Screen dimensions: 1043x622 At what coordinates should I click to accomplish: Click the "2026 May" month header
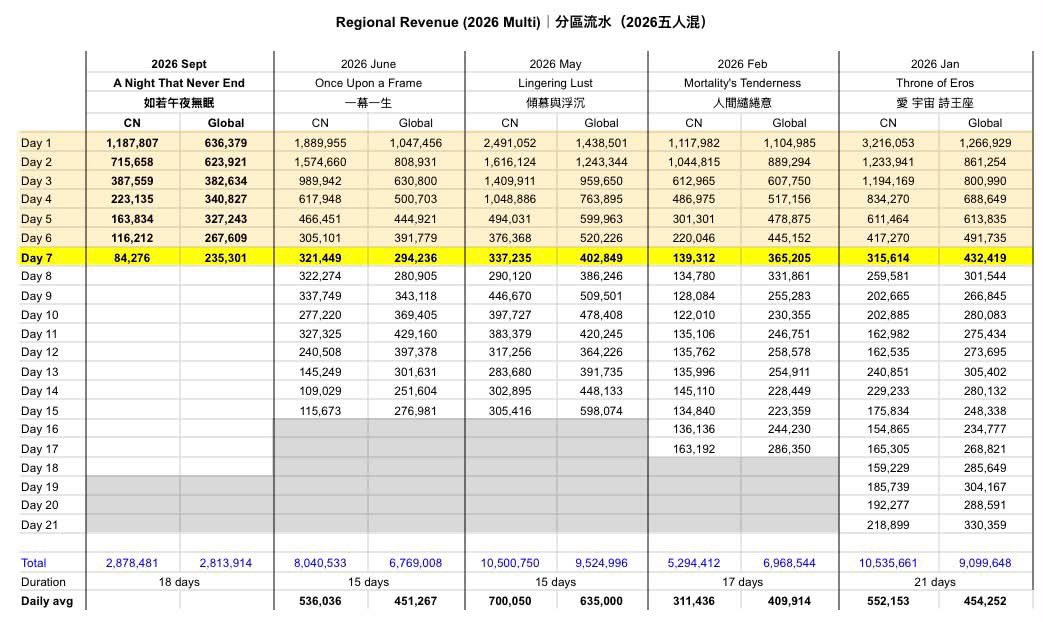click(555, 64)
